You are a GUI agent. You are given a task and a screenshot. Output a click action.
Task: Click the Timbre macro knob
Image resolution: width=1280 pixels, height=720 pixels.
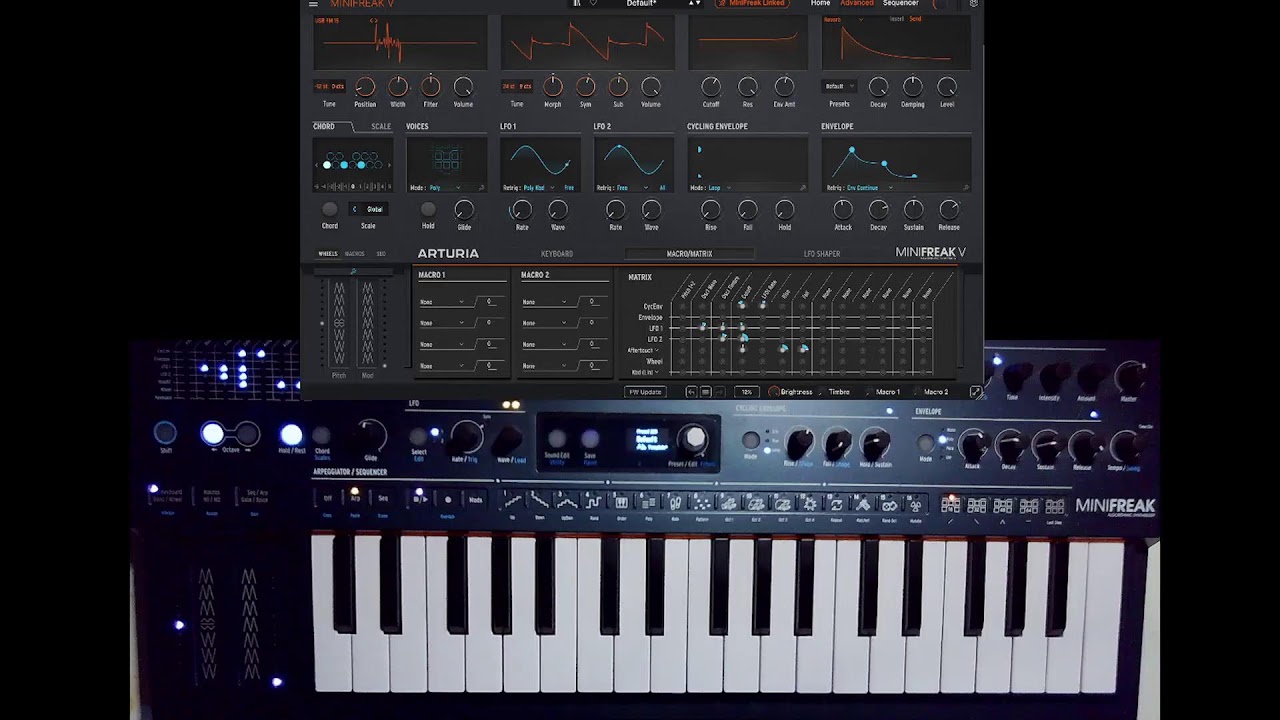(x=822, y=392)
